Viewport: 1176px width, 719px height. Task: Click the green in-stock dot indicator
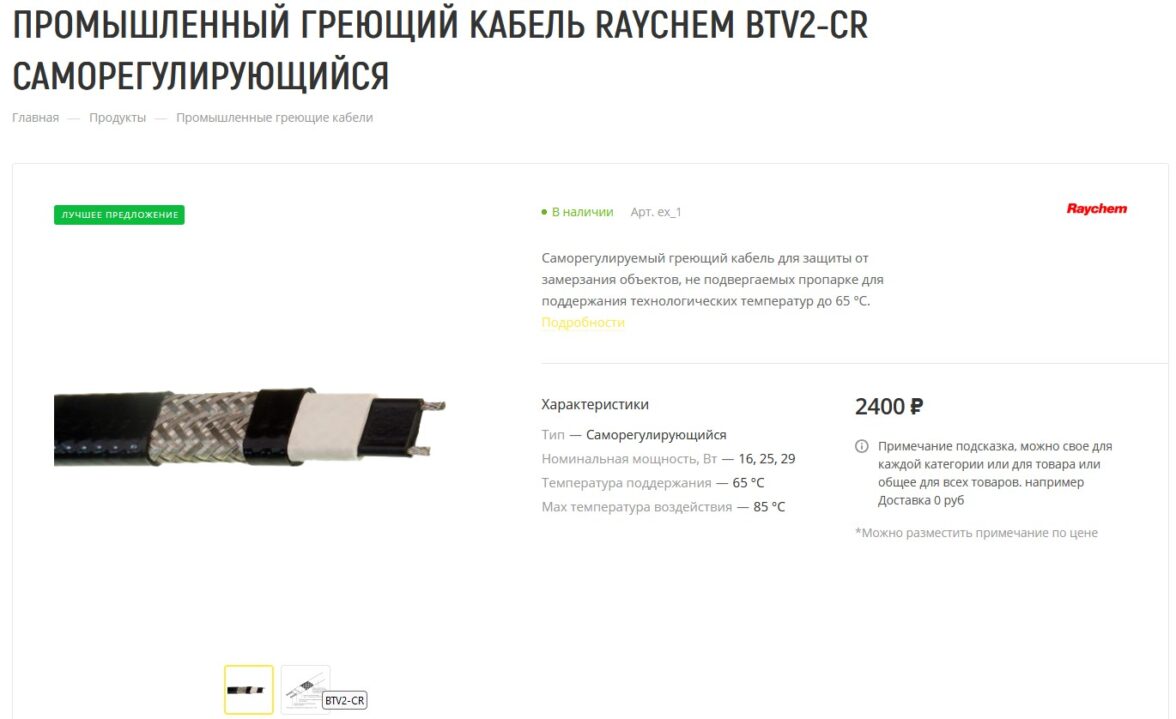544,212
